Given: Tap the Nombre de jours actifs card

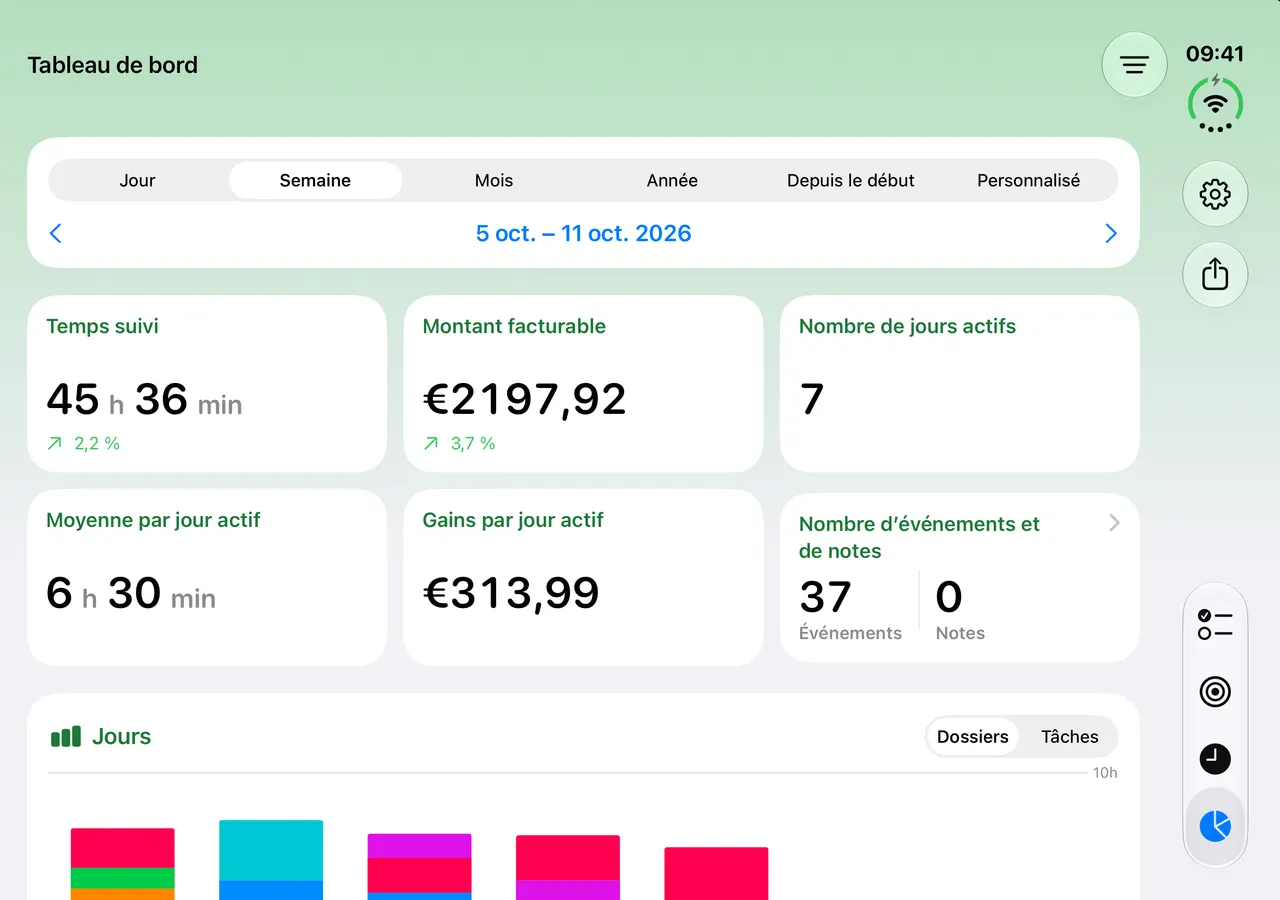Looking at the screenshot, I should 959,384.
